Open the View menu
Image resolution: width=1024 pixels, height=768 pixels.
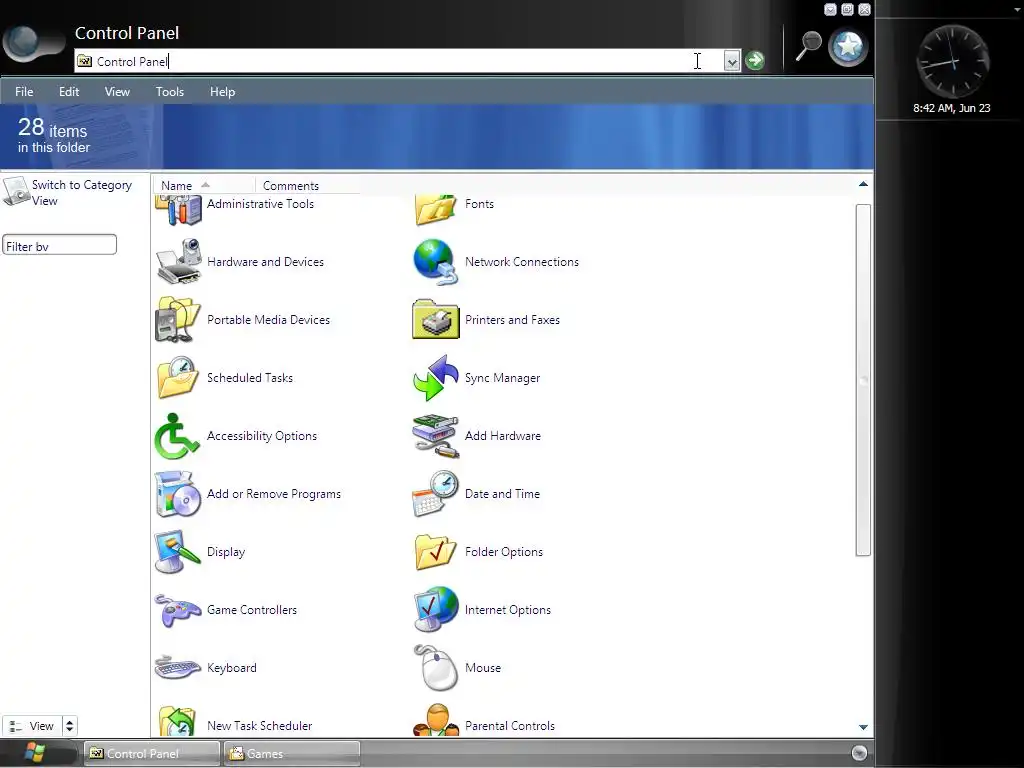pyautogui.click(x=117, y=92)
